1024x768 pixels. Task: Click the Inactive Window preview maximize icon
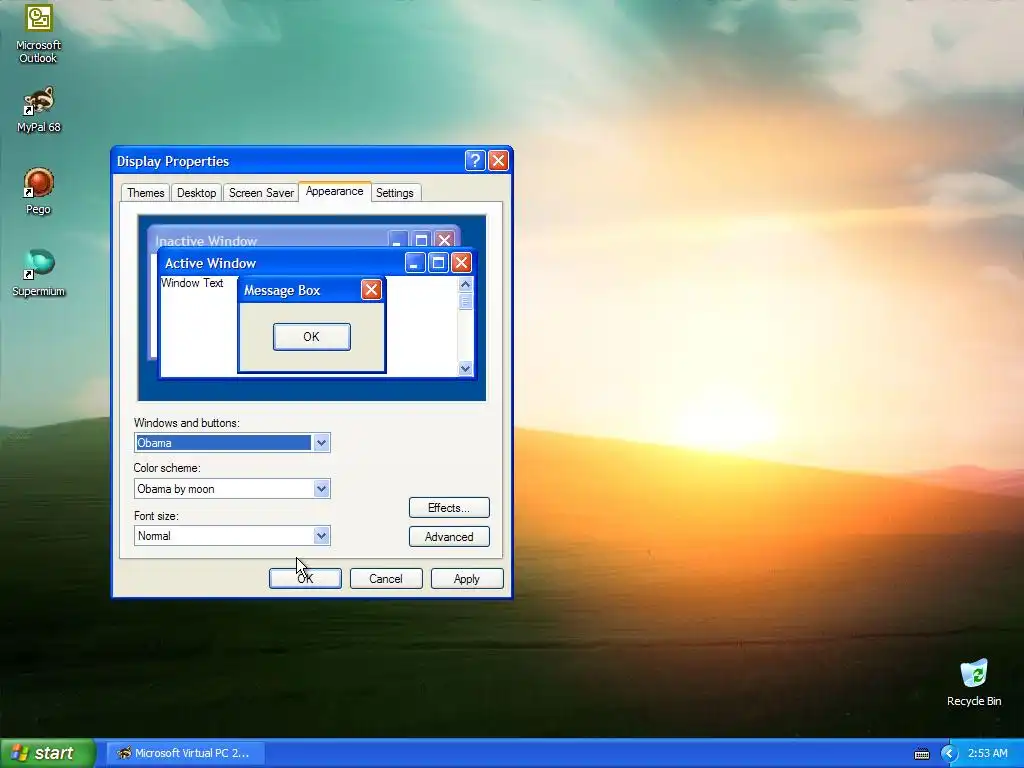coord(421,240)
